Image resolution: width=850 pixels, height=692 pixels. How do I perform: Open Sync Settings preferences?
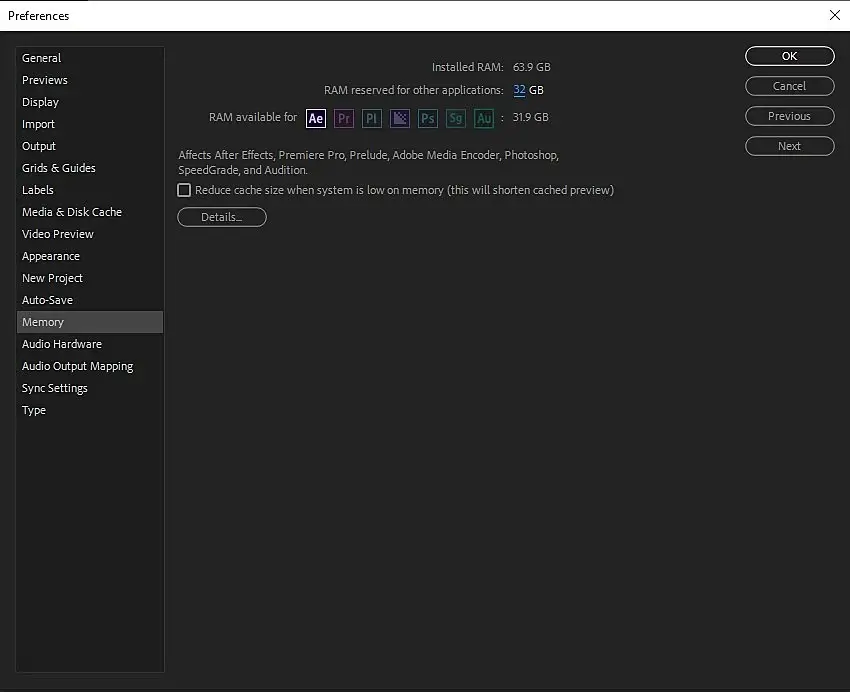[x=90, y=388]
